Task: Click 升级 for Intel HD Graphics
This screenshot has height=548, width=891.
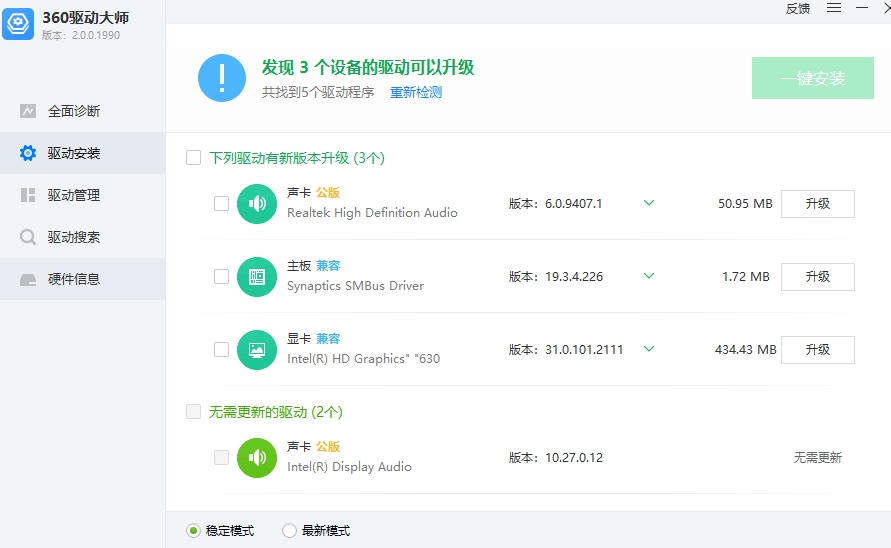Action: pyautogui.click(x=818, y=350)
